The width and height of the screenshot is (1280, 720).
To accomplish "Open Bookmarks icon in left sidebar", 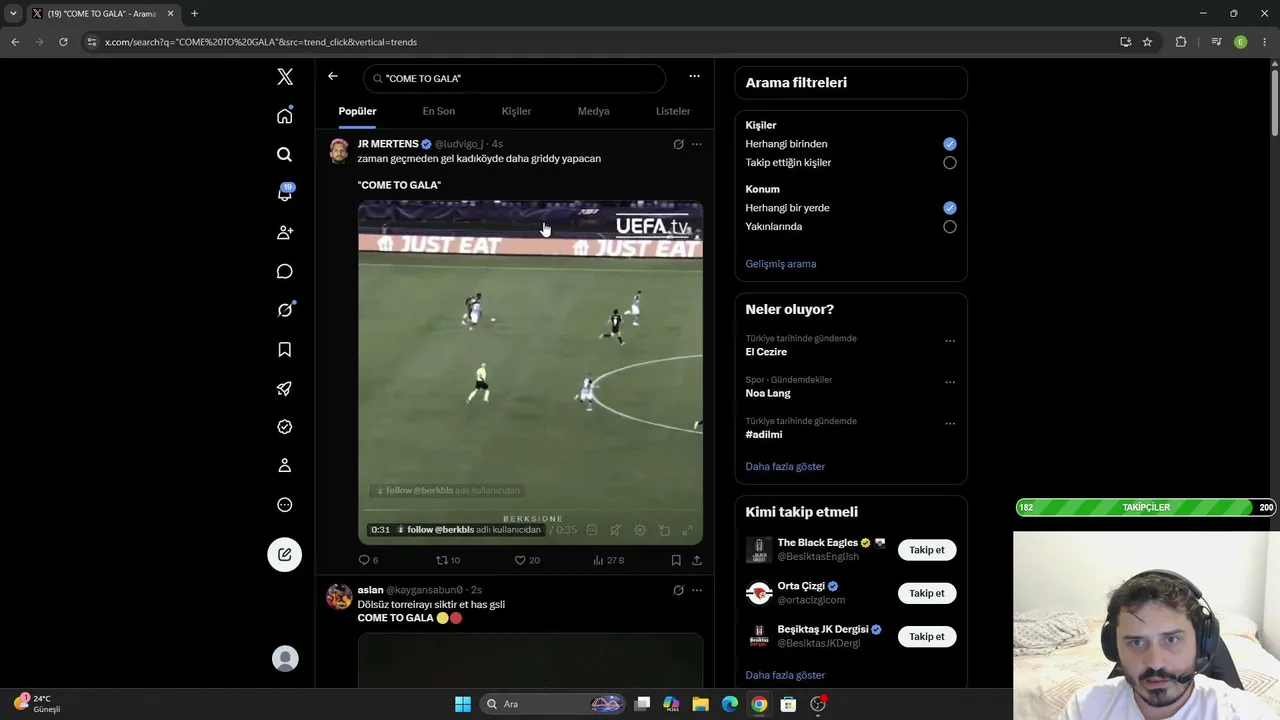I will 285,349.
